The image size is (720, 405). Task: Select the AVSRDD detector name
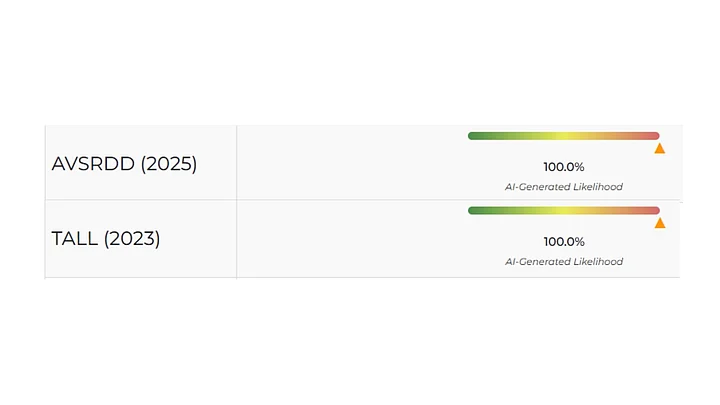[x=94, y=163]
